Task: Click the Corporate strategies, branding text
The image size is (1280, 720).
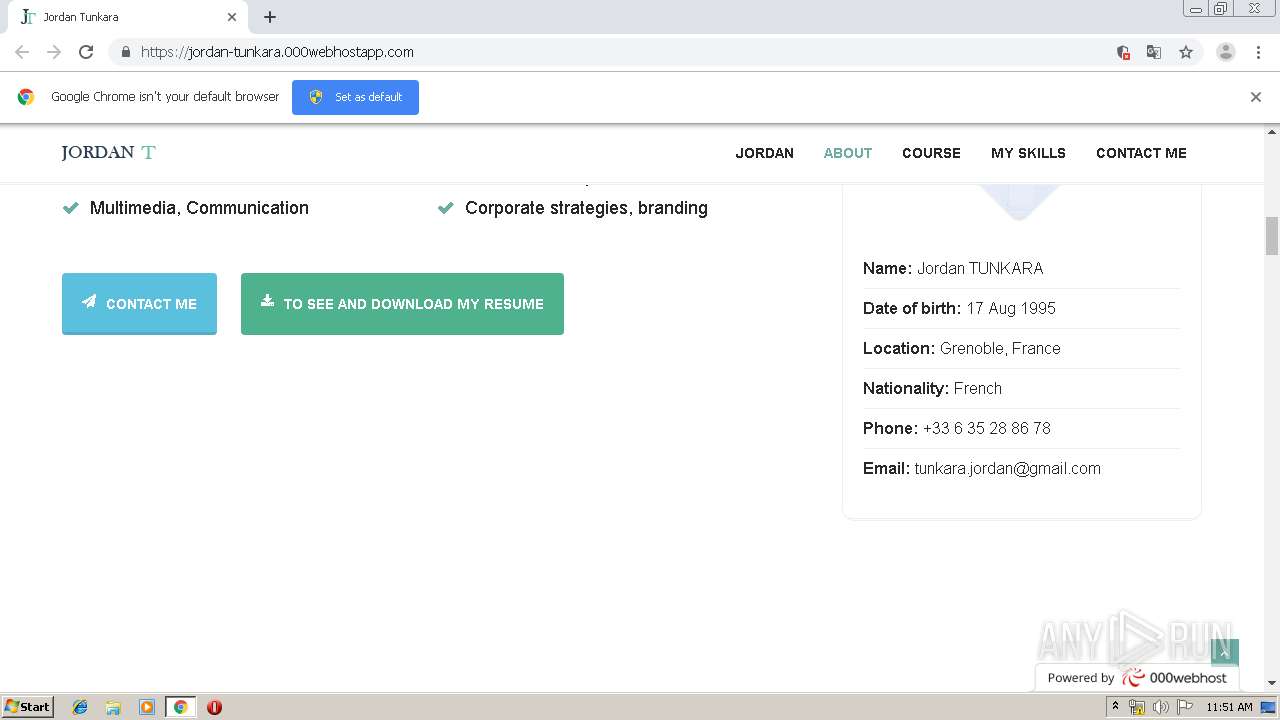Action: (586, 208)
